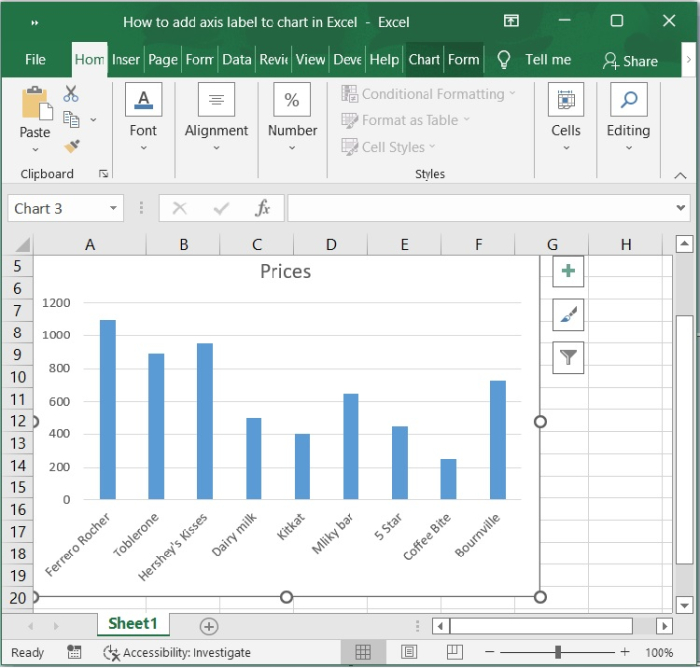
Task: Open the Alignment group button
Action: (216, 117)
